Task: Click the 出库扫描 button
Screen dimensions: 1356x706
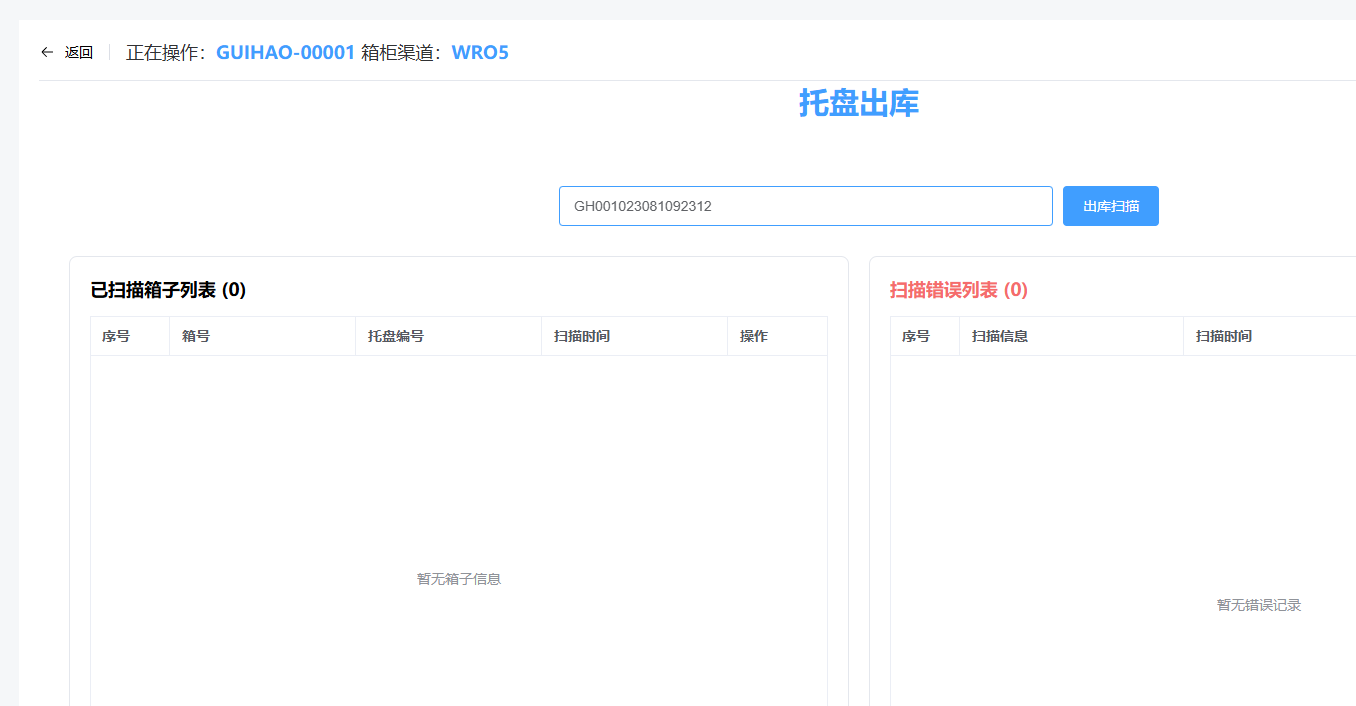Action: point(1110,206)
